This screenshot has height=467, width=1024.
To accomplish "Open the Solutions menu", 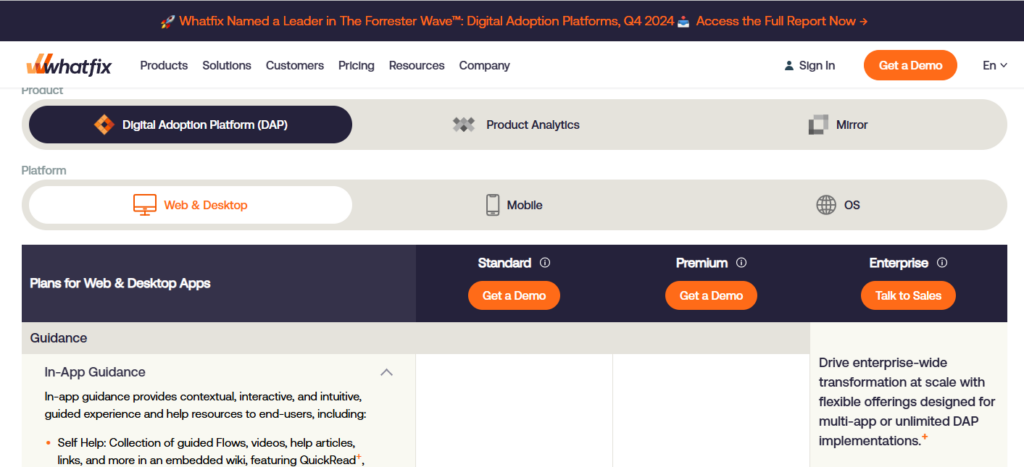I will 227,65.
